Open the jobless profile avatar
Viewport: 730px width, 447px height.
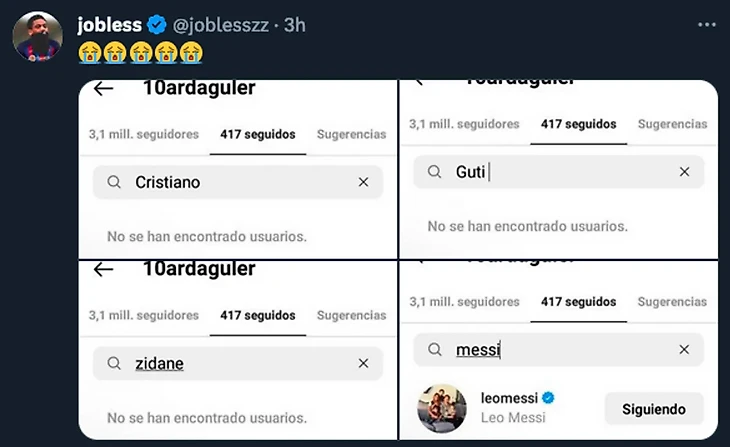[37, 38]
